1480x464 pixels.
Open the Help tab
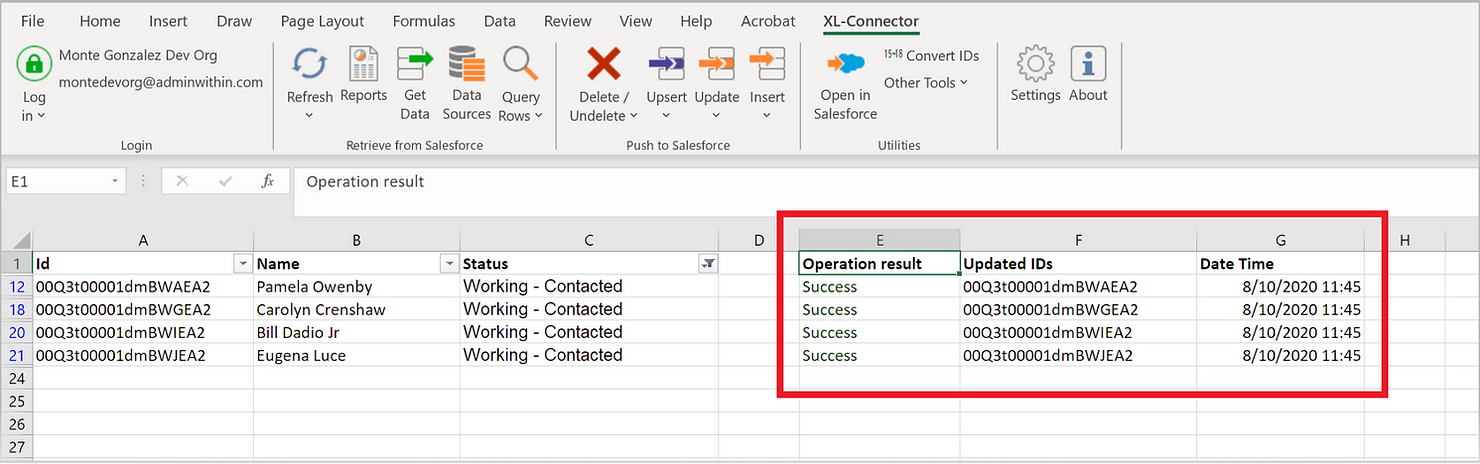[x=696, y=21]
